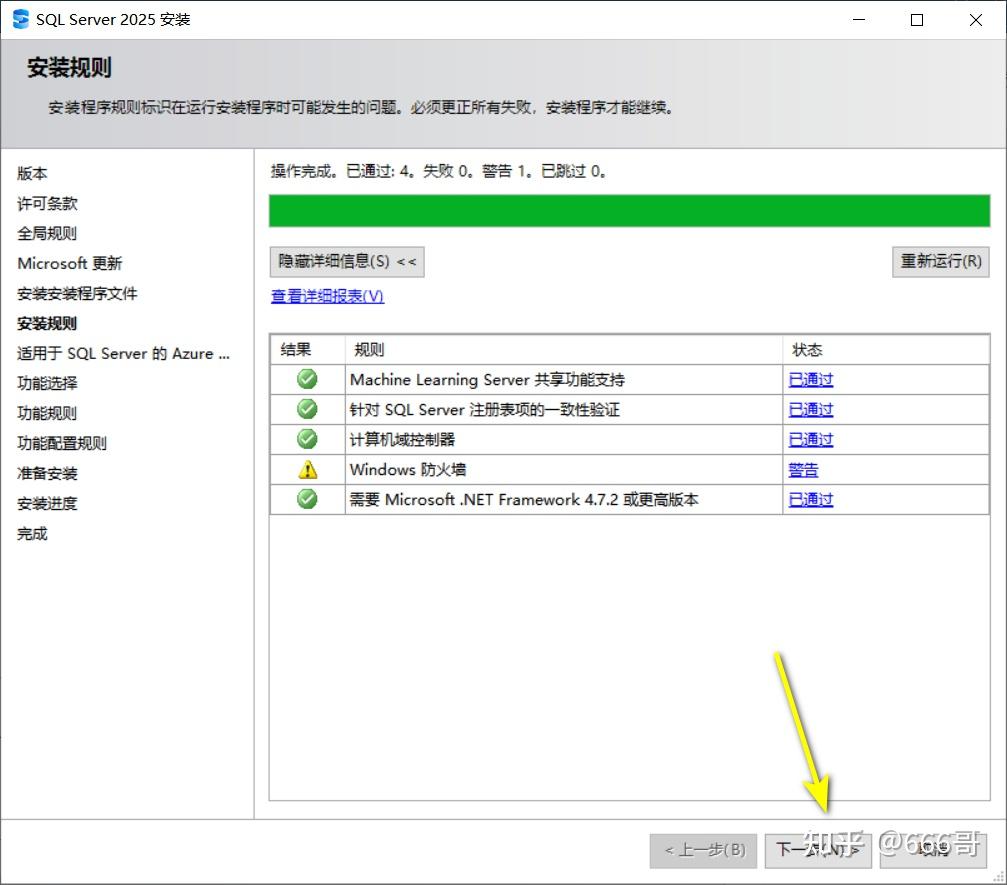The width and height of the screenshot is (1007, 885).
Task: Open 查看详细报表(V) link
Action: coord(328,296)
